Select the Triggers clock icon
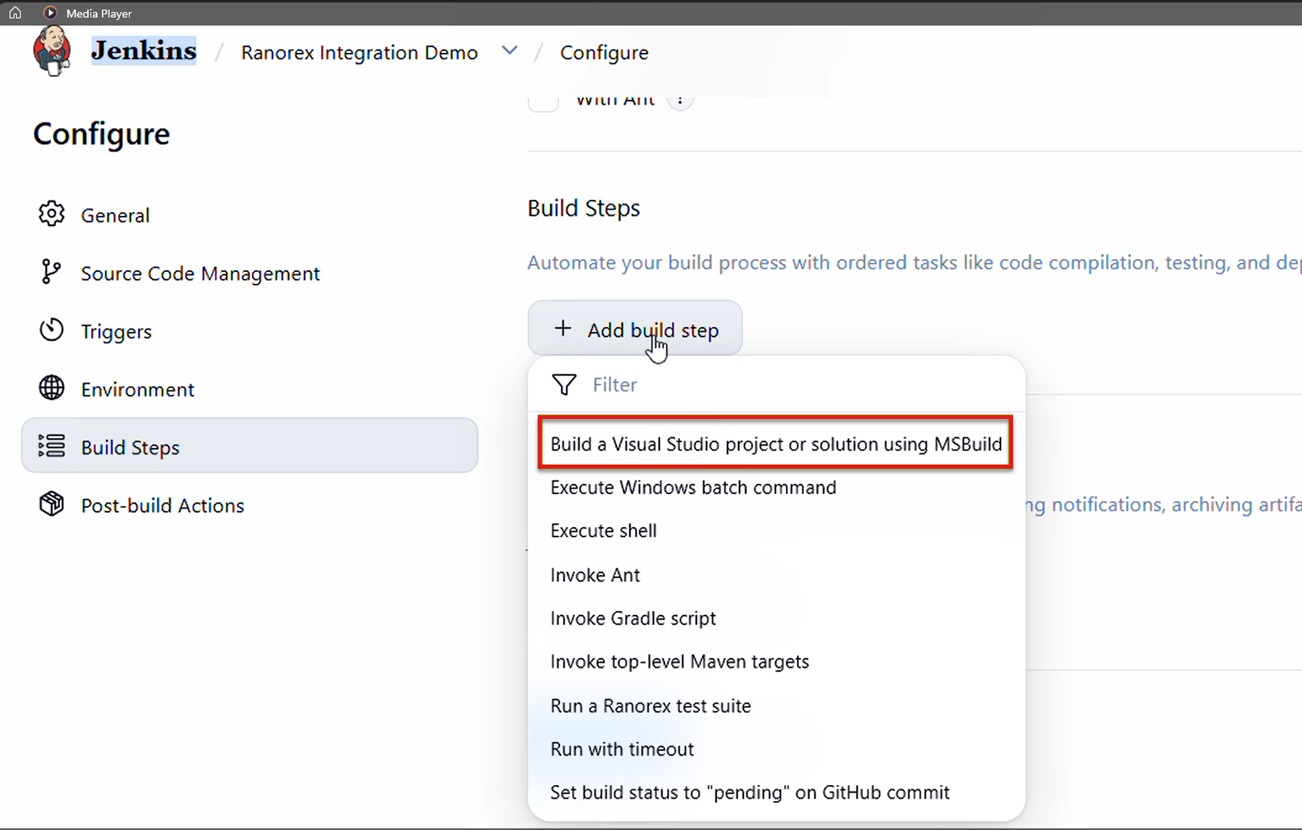The image size is (1302, 830). tap(51, 330)
